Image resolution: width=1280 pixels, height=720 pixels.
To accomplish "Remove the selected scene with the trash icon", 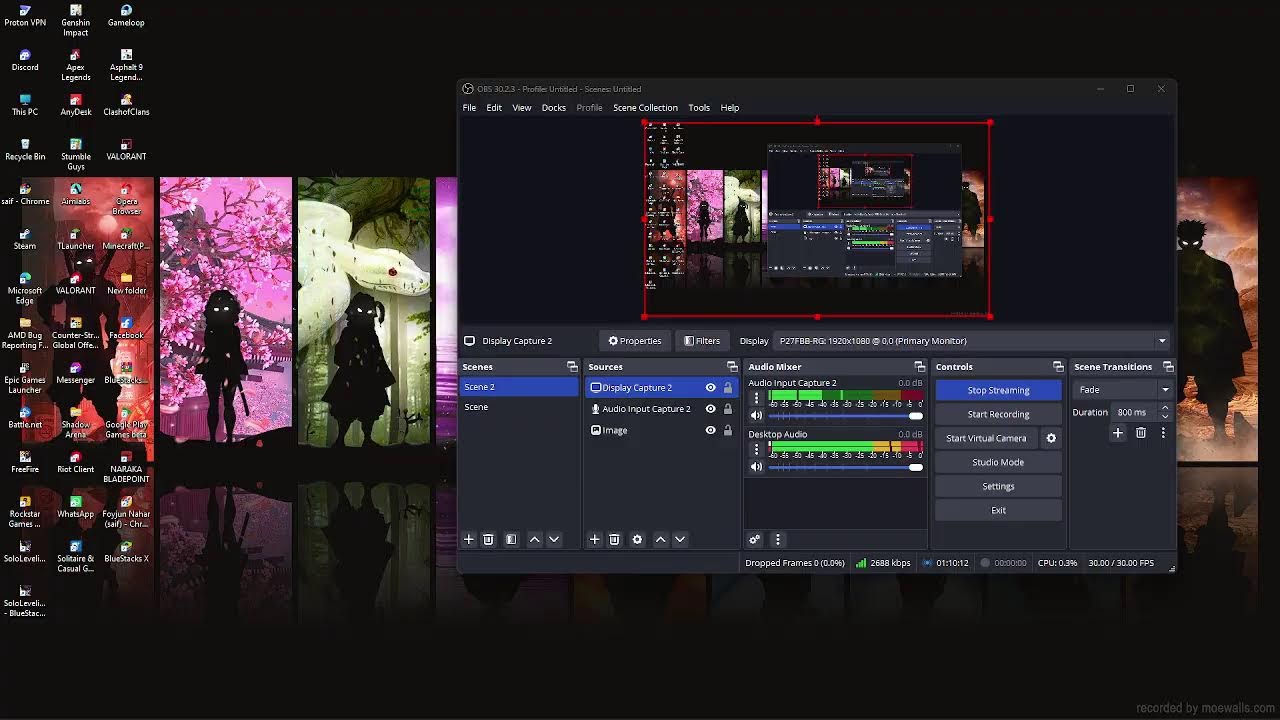I will coord(488,539).
